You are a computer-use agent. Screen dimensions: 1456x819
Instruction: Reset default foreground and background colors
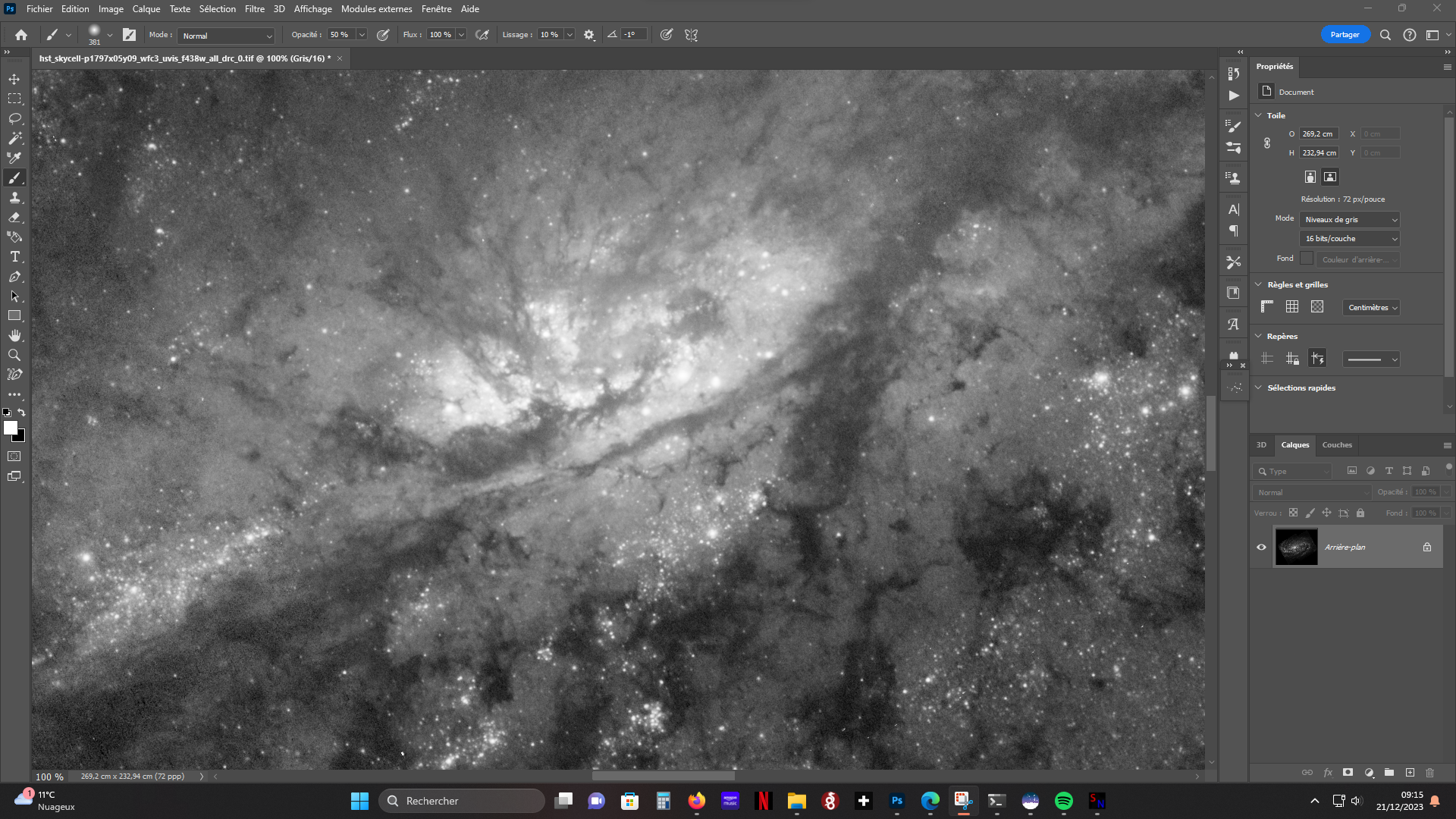pos(7,413)
